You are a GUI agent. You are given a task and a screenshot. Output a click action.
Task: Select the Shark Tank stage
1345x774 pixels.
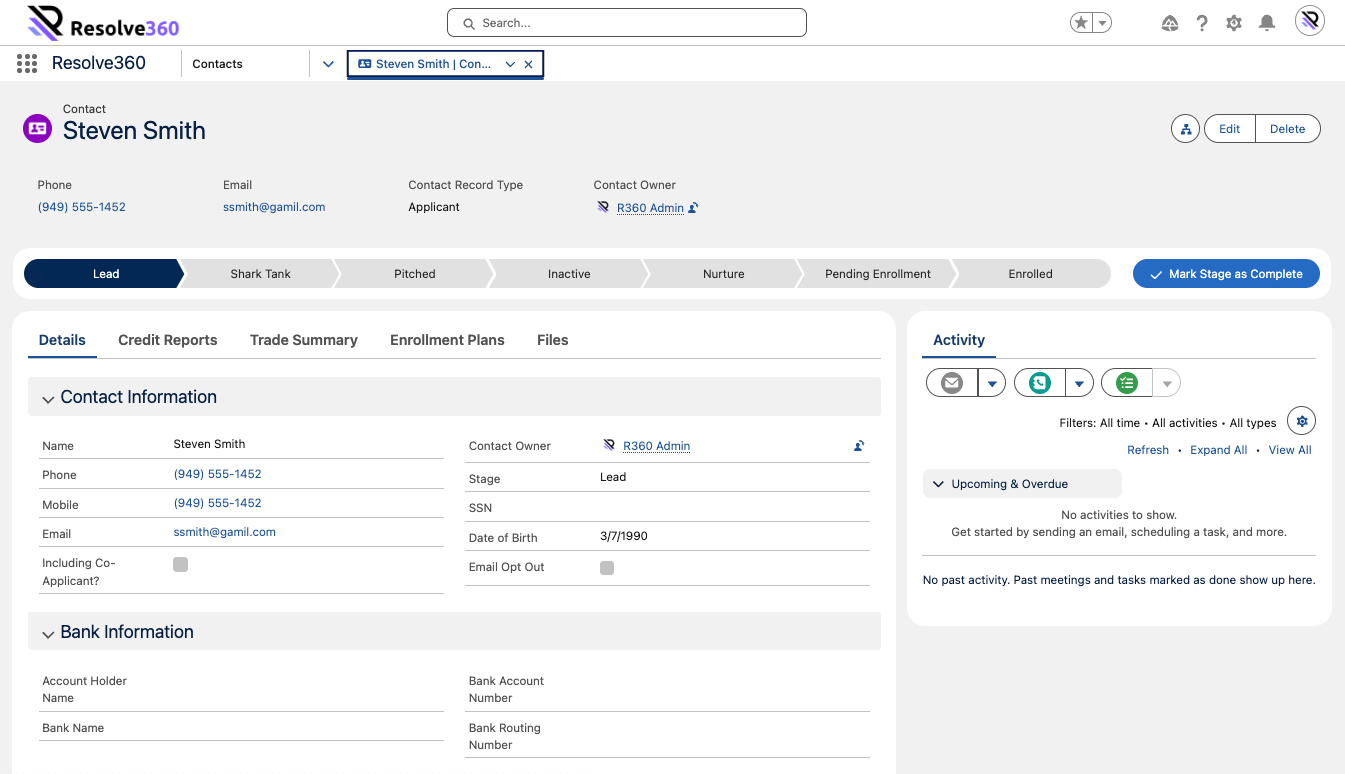[x=260, y=274]
